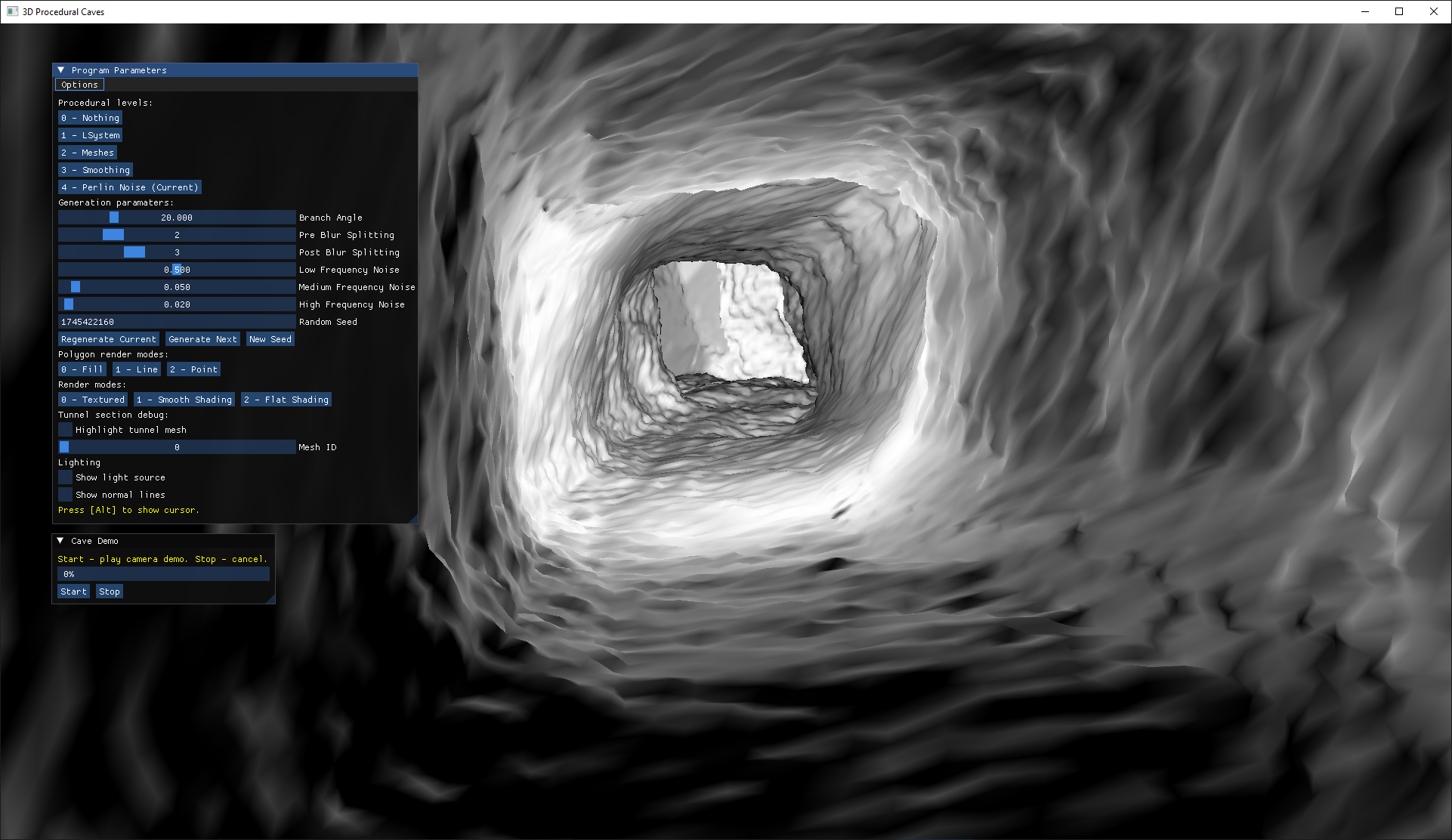
Task: Click the Regenerate Current button
Action: pos(109,339)
